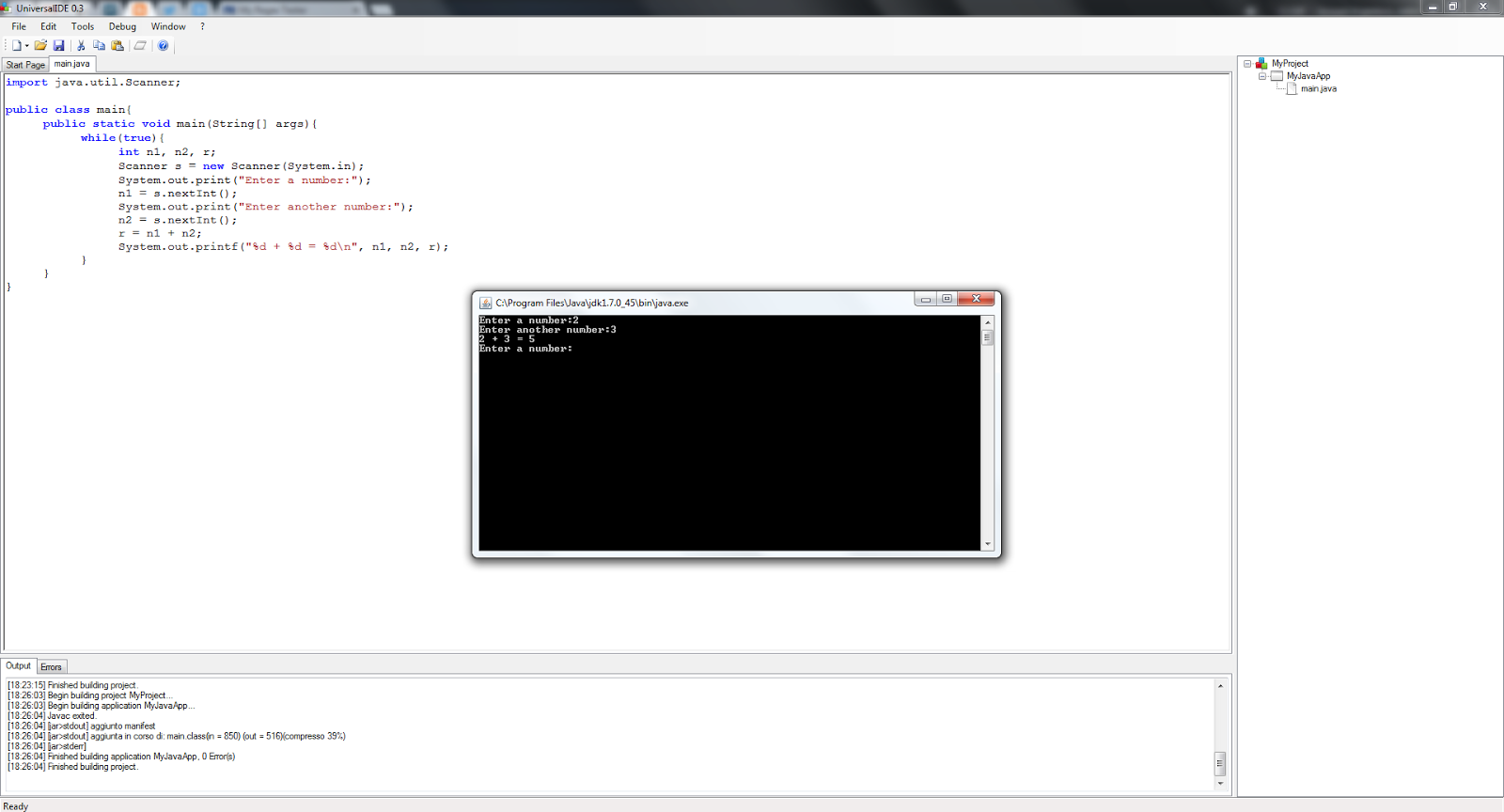
Task: Click the Output panel scrollbar down arrow
Action: [x=1220, y=783]
